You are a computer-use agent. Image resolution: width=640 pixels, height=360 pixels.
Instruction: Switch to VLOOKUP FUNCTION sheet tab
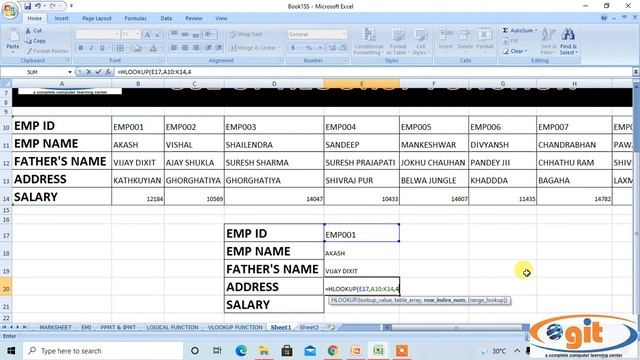[235, 327]
